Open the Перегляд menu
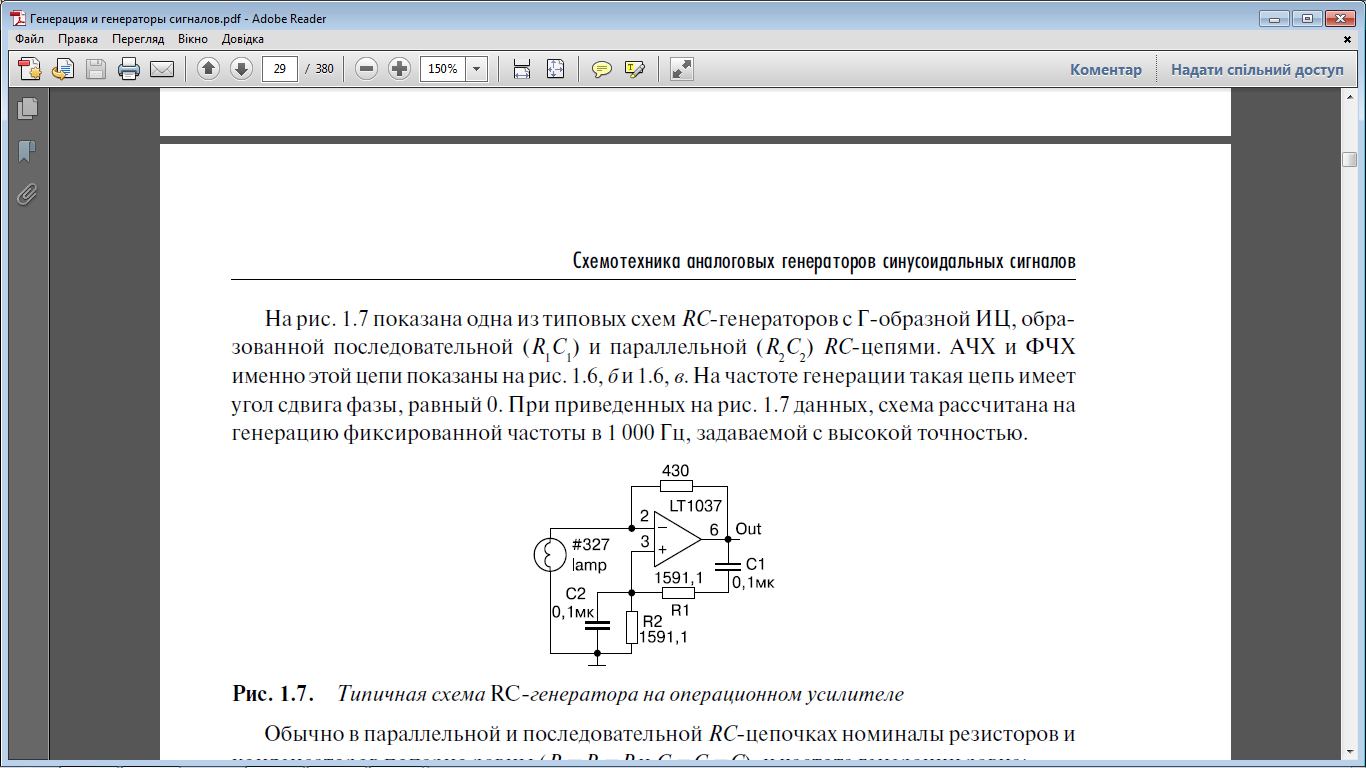Screen dimensions: 1366x768 138,39
